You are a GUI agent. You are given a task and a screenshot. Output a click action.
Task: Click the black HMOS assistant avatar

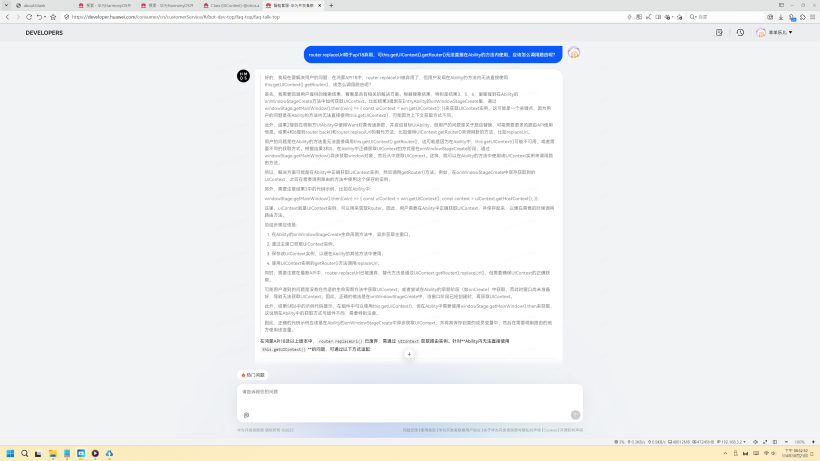[243, 76]
